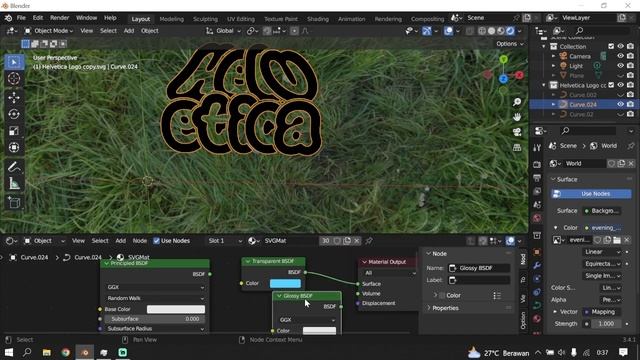This screenshot has width=640, height=360.
Task: Click the World Strength value field
Action: (x=606, y=324)
